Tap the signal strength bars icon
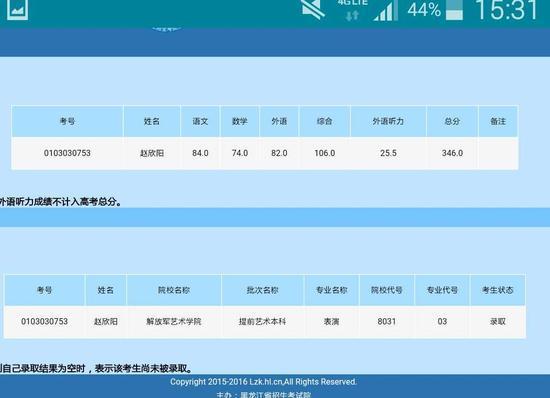 pyautogui.click(x=385, y=11)
